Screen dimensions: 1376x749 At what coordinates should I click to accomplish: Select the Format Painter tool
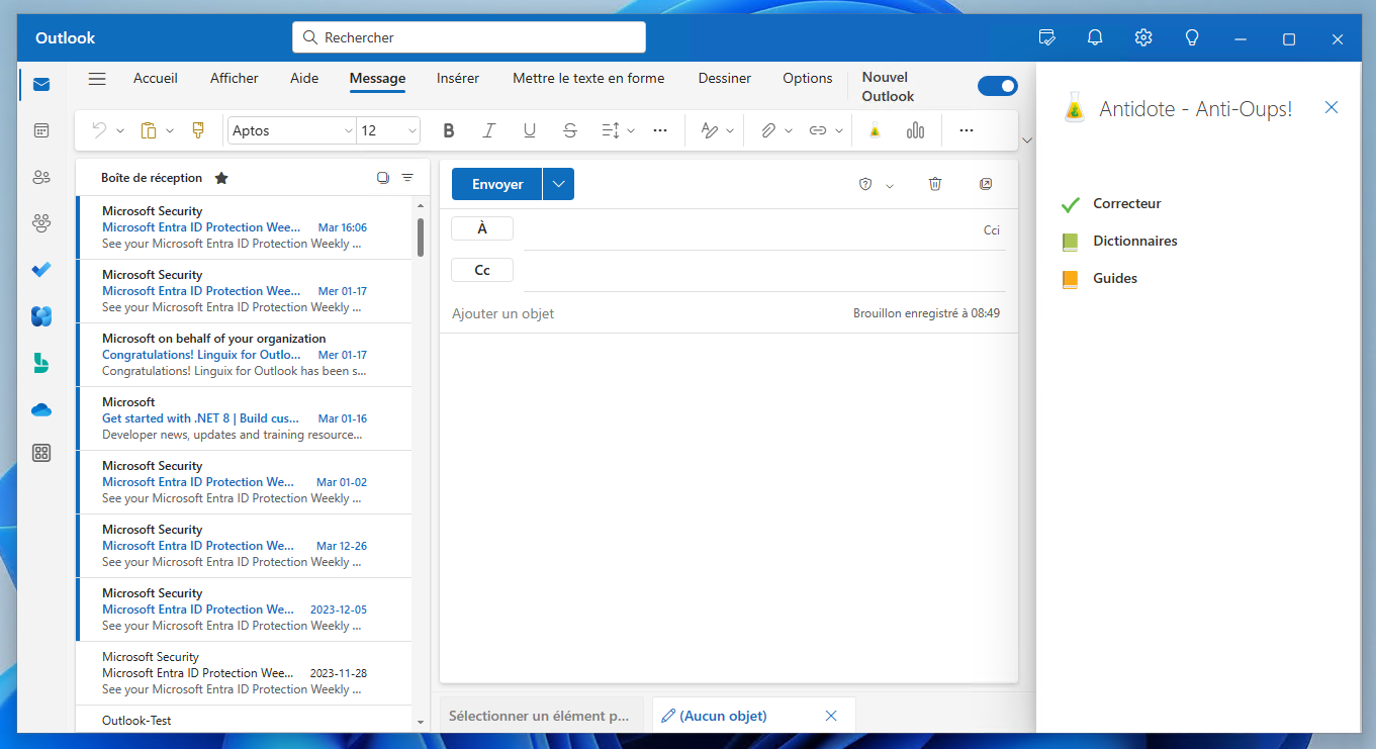pos(197,131)
